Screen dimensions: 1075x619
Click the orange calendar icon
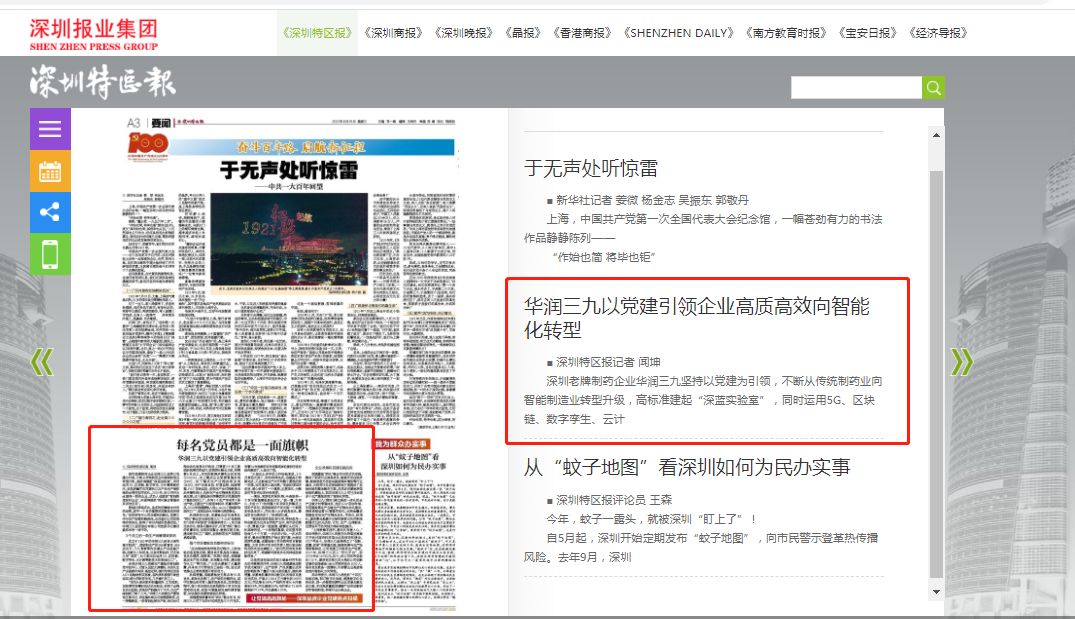(50, 171)
